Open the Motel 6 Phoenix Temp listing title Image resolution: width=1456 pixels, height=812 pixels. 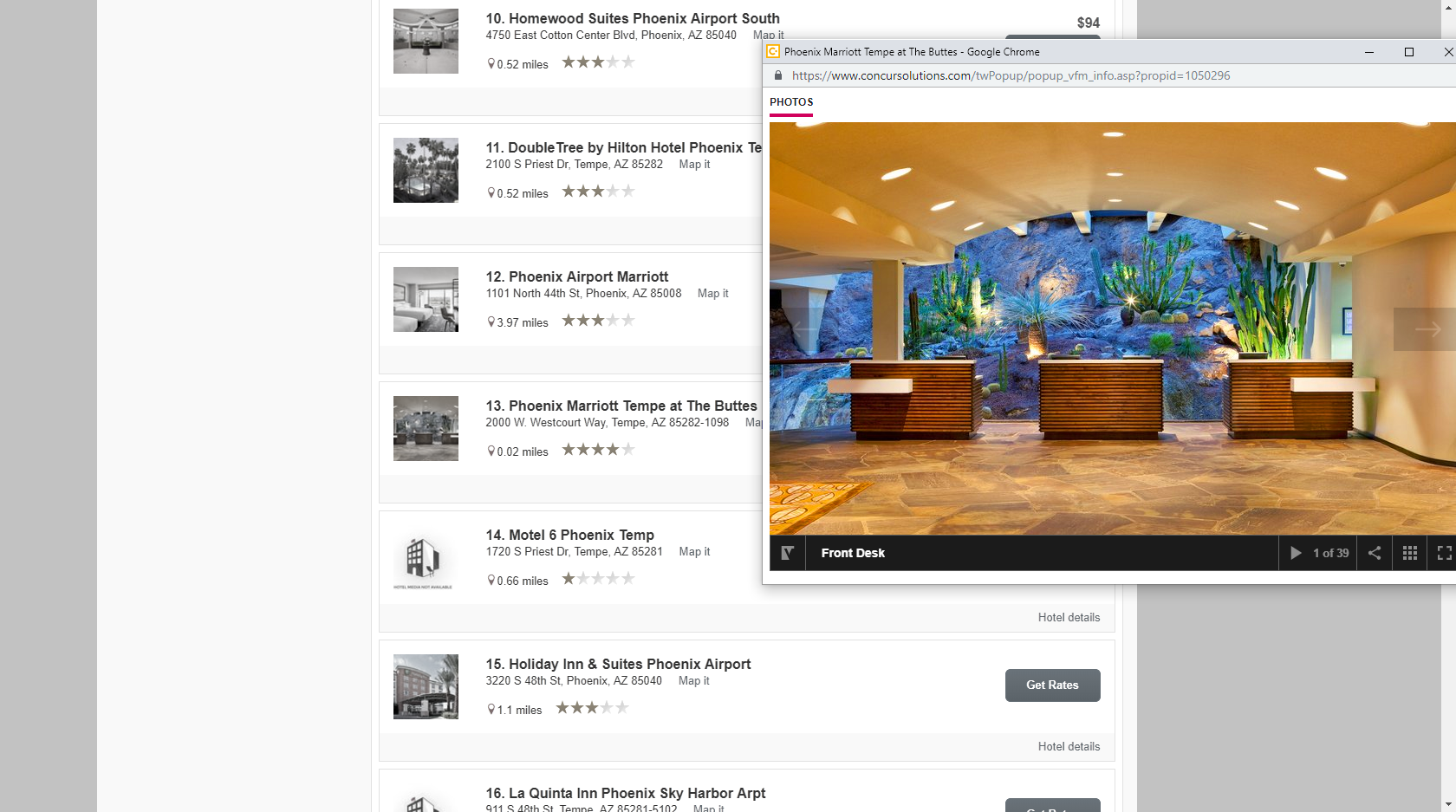point(570,535)
